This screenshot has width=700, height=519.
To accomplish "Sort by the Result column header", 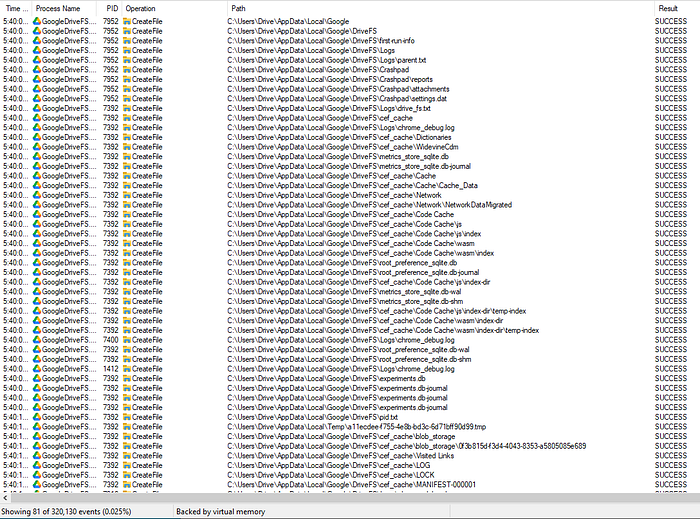I will (x=677, y=8).
